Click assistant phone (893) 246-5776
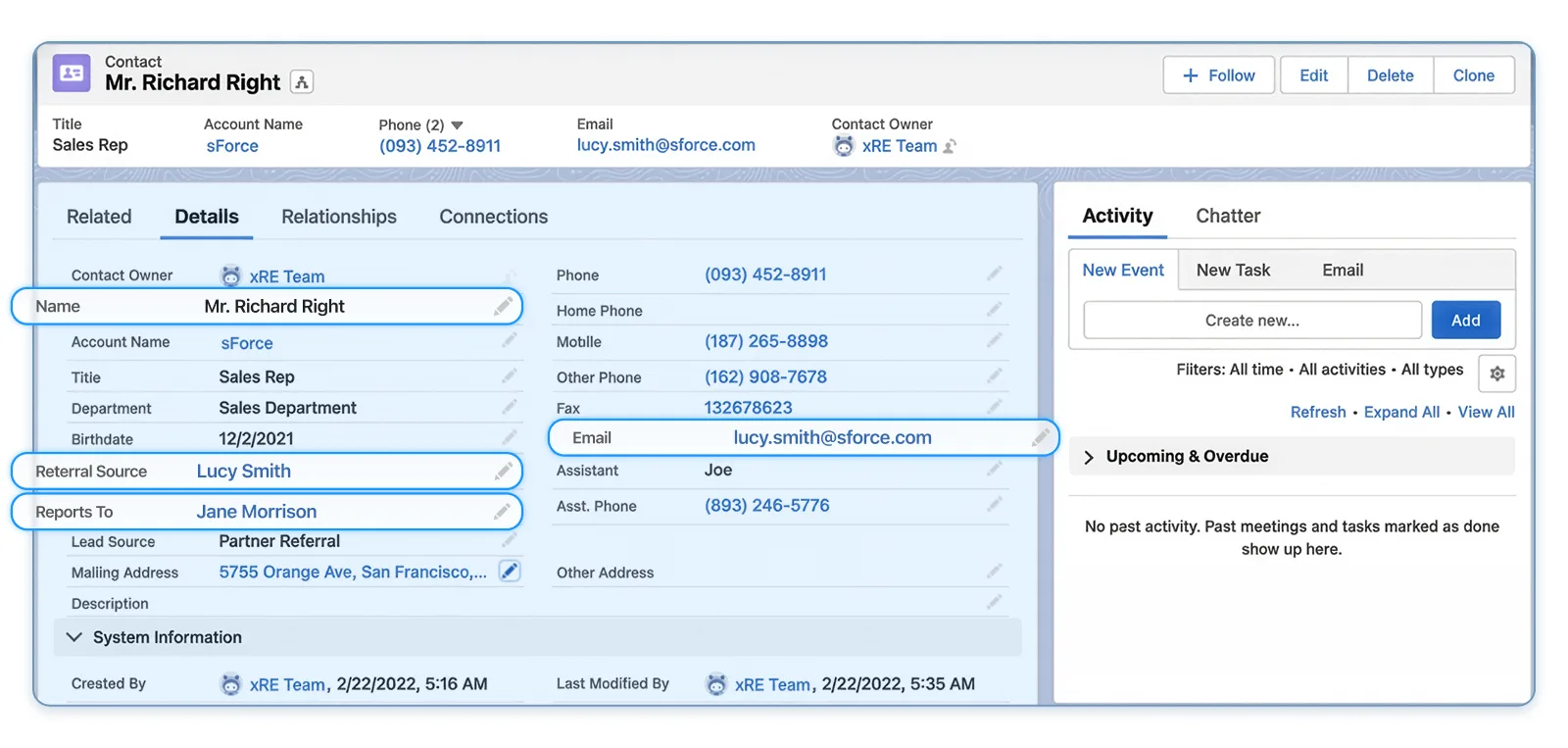Viewport: 1568px width, 748px height. click(x=766, y=505)
